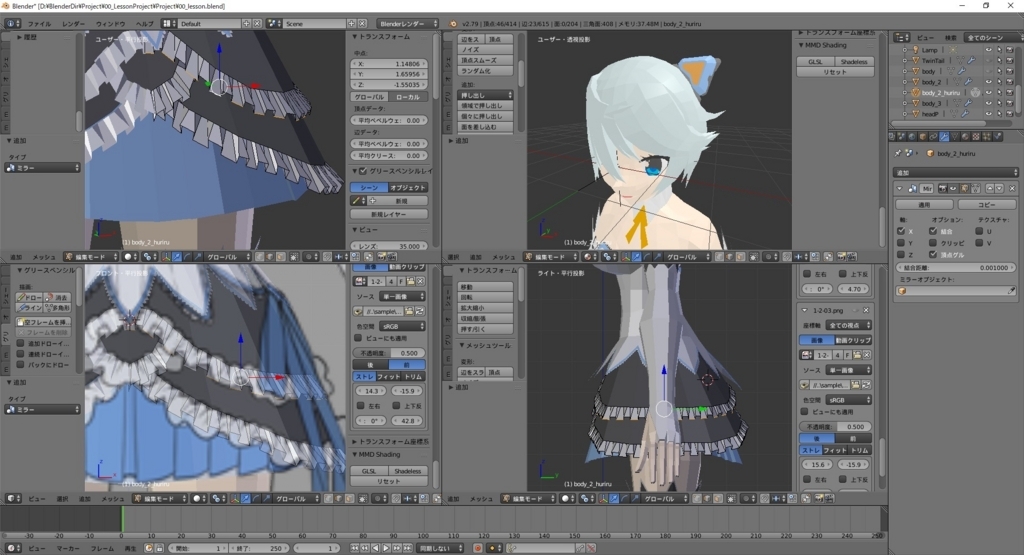Hide the Lamp object via eye icon
This screenshot has width=1024, height=555.
[989, 50]
